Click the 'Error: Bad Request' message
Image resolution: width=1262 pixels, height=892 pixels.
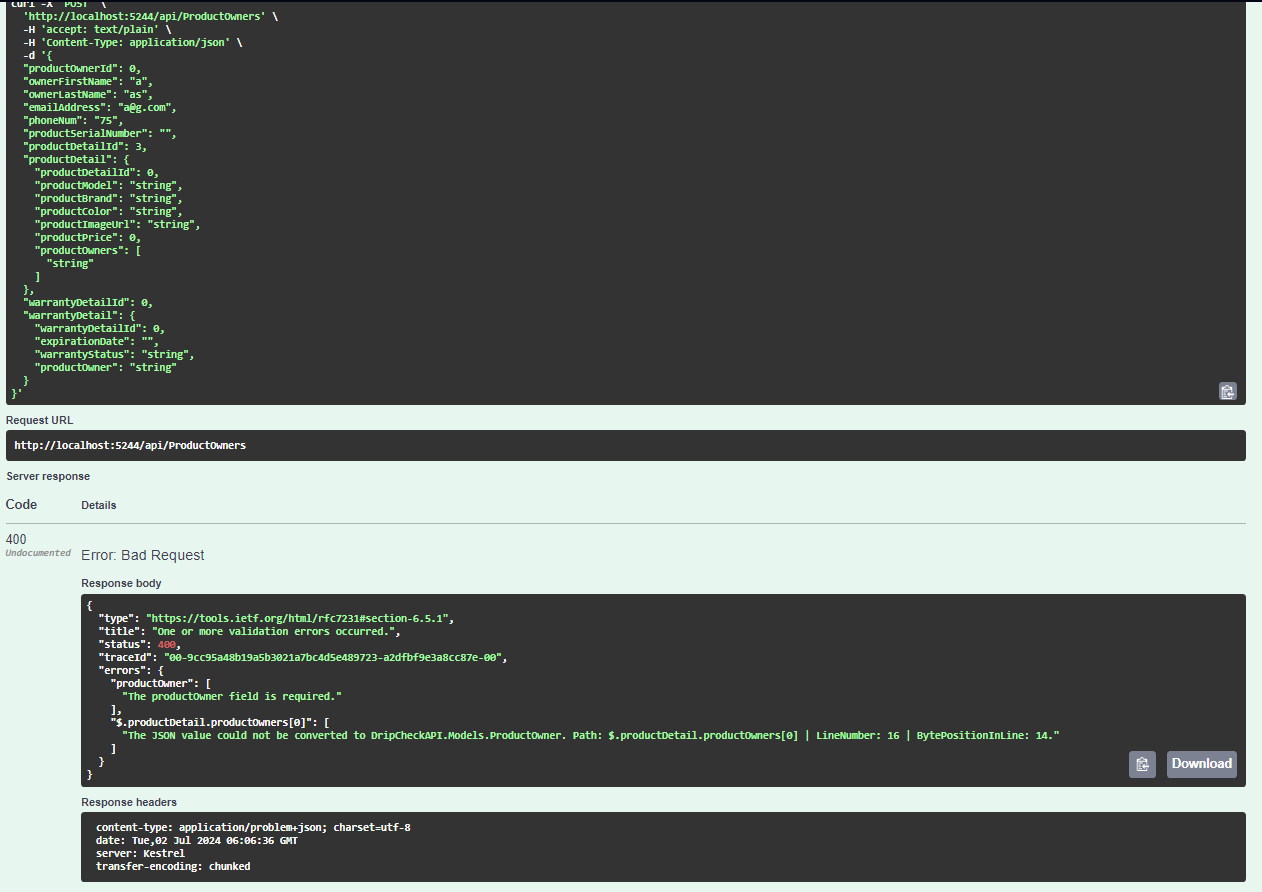(143, 555)
